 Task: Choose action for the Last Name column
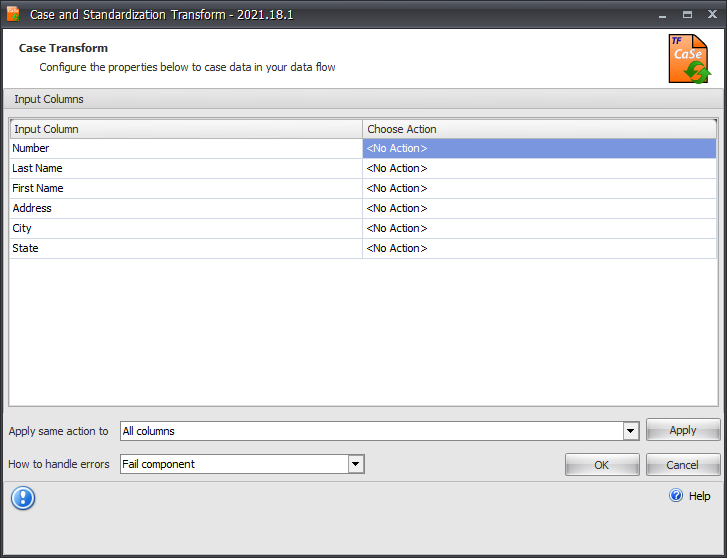(538, 168)
